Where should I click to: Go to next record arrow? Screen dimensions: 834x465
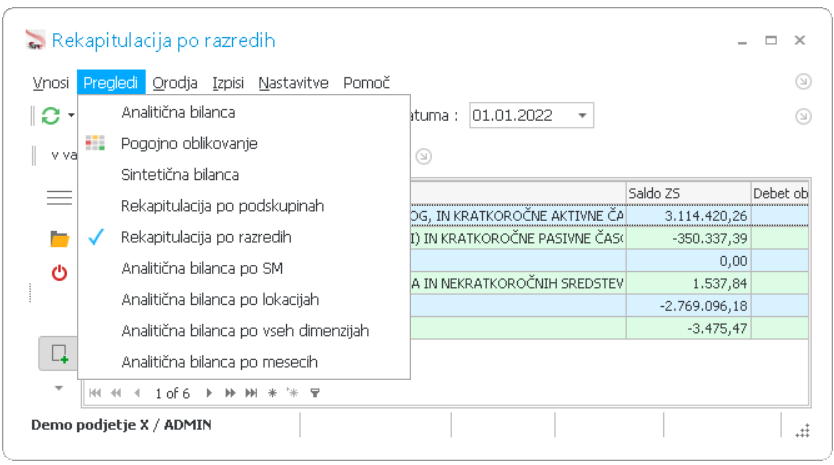coord(209,393)
